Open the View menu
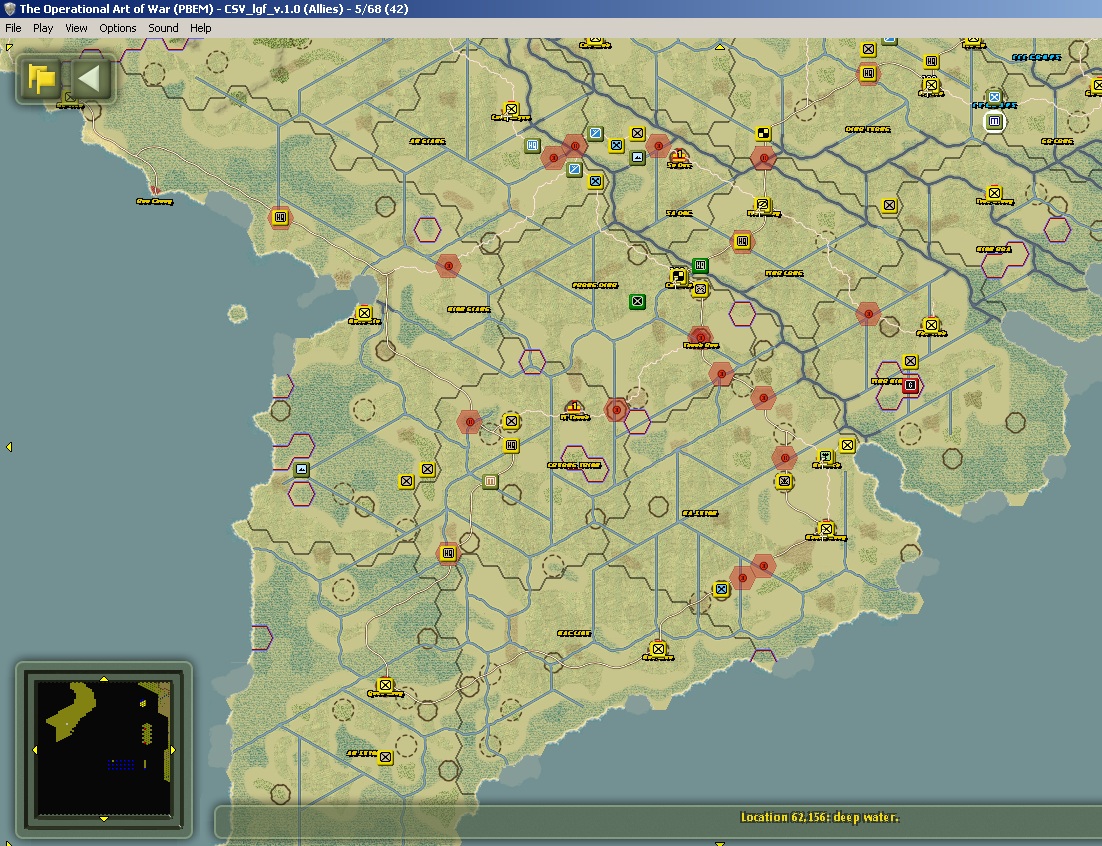 [76, 28]
